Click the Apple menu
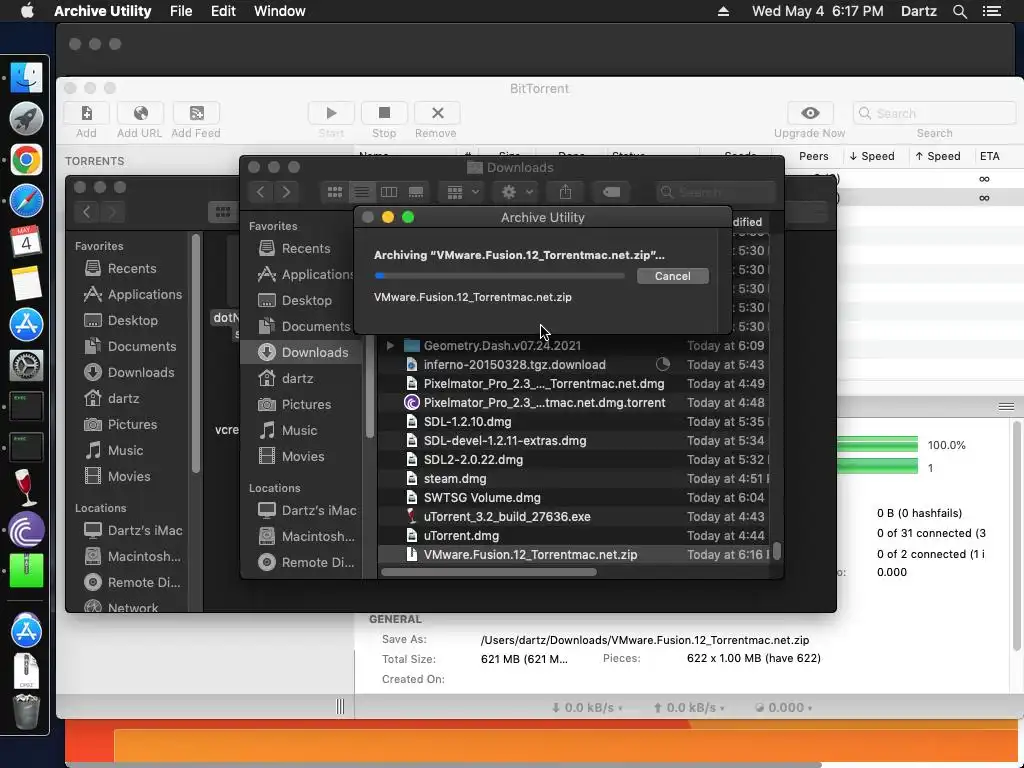The height and width of the screenshot is (768, 1024). click(27, 11)
